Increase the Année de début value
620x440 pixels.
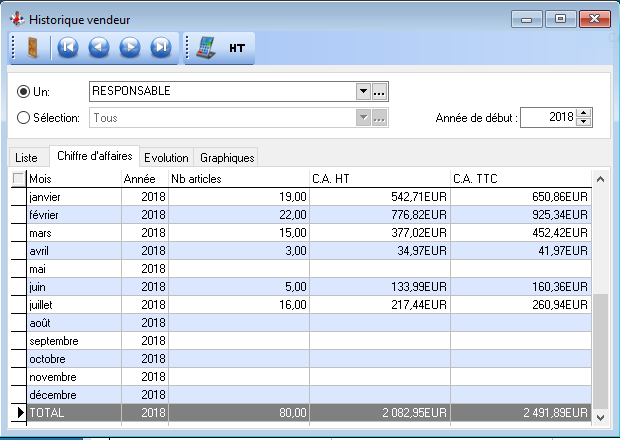click(x=585, y=113)
